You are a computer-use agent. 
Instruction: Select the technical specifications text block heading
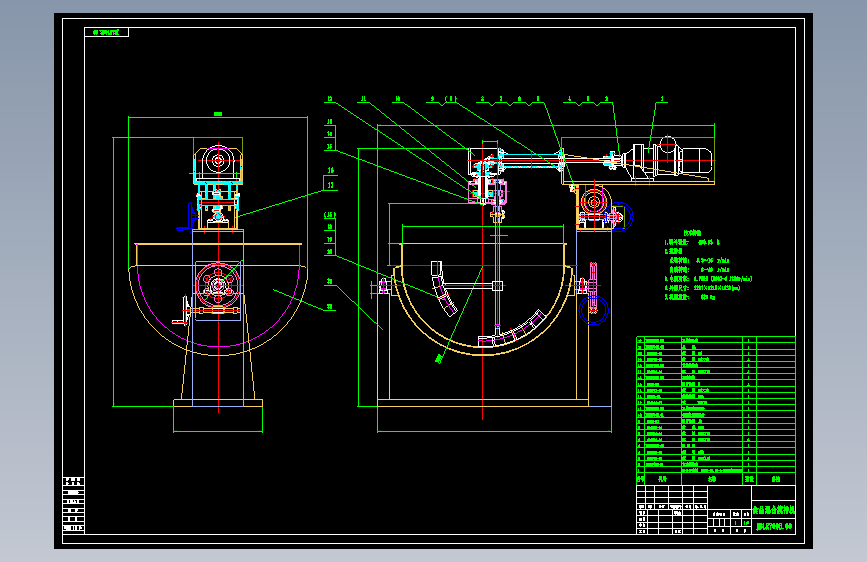point(692,233)
